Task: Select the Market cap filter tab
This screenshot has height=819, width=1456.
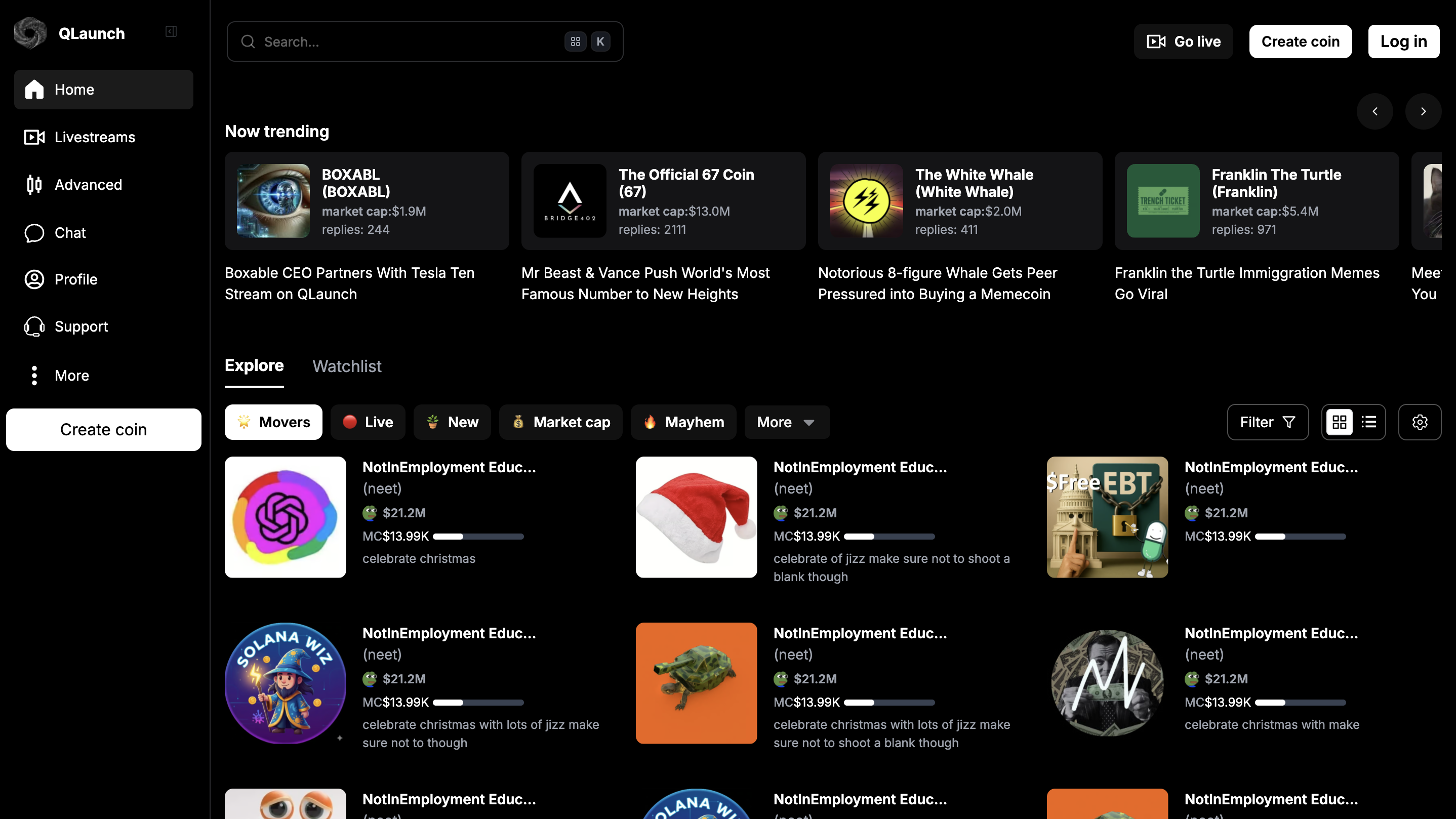Action: click(x=561, y=422)
